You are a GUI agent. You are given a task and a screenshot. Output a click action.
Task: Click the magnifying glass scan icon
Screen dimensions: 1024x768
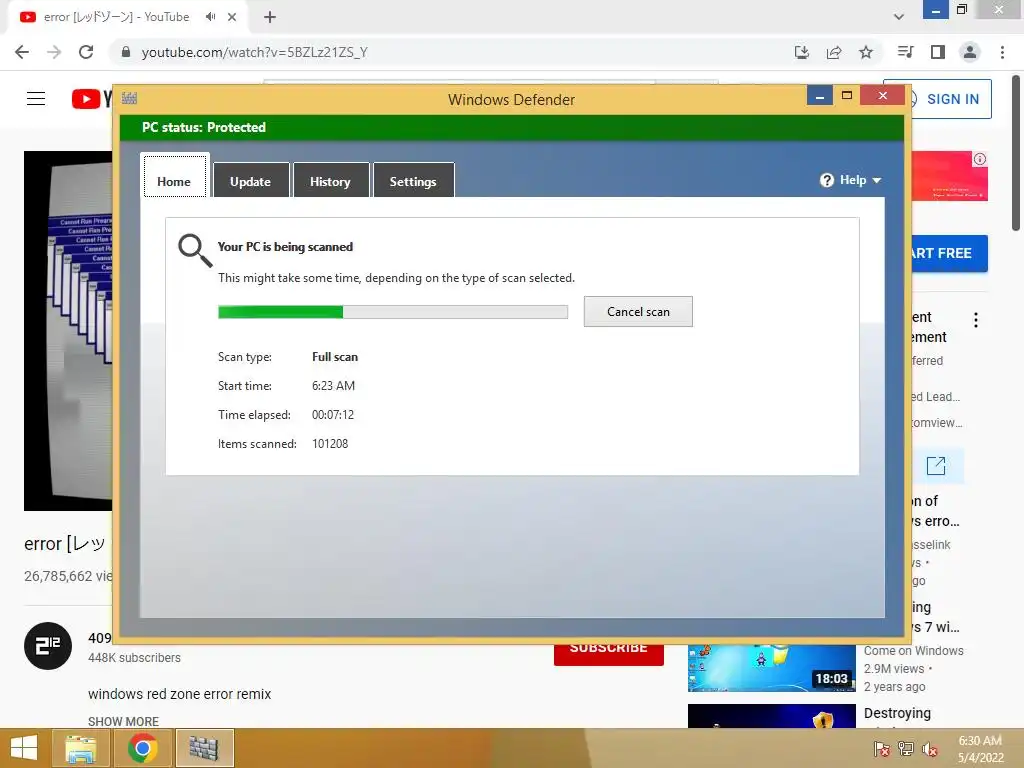coord(195,251)
